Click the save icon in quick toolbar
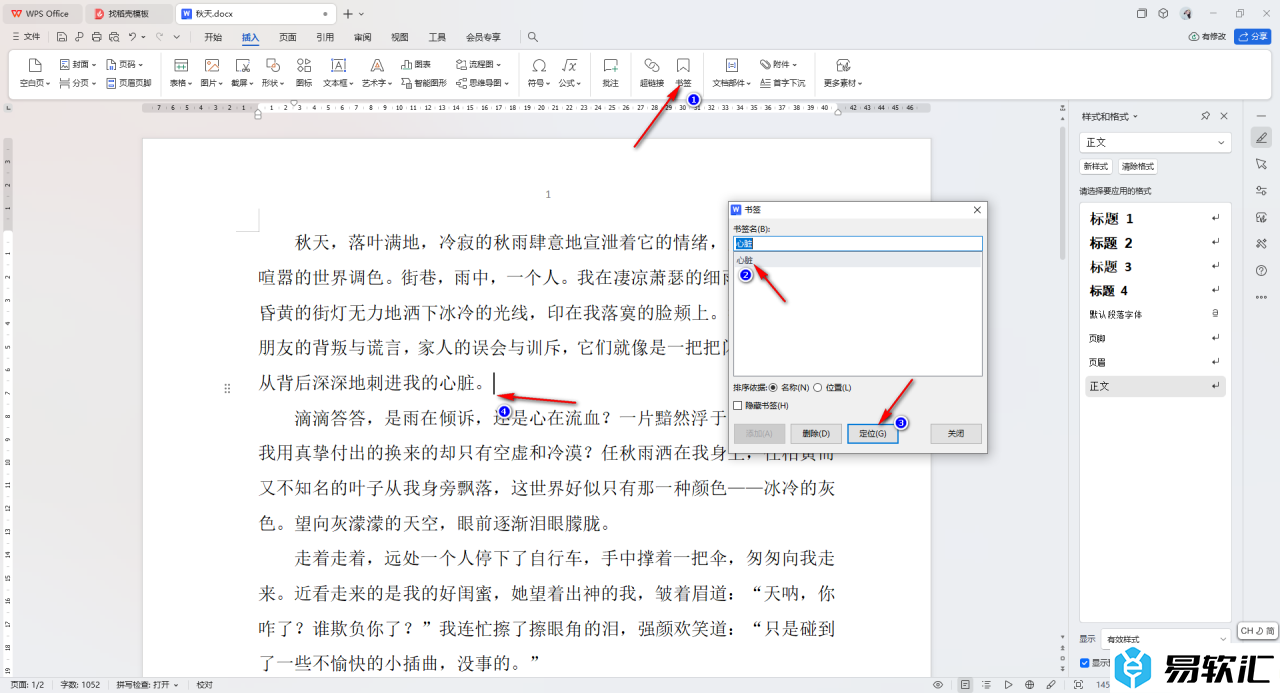The height and width of the screenshot is (693, 1280). pyautogui.click(x=62, y=37)
